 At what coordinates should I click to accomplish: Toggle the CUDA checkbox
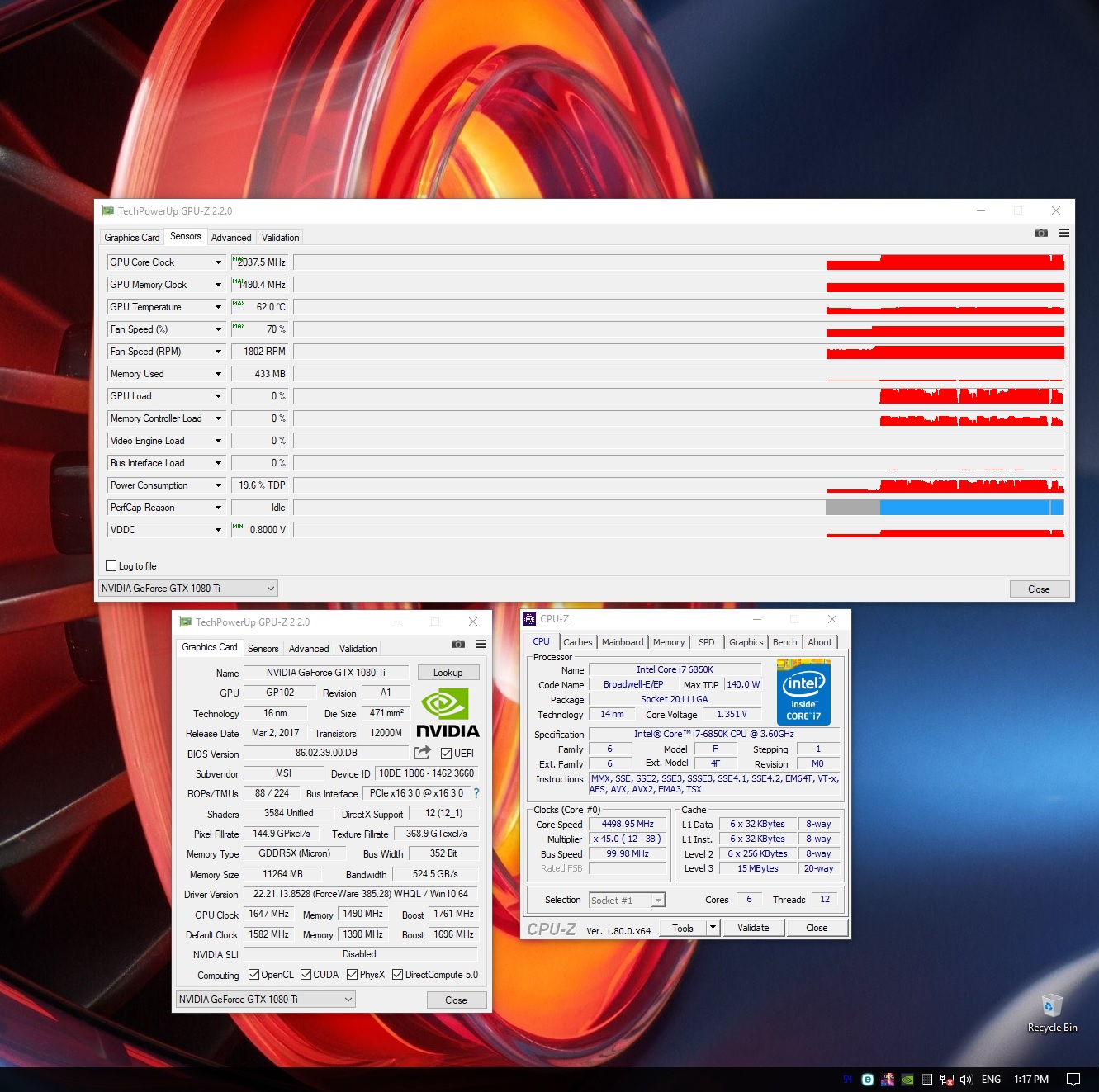(x=306, y=975)
